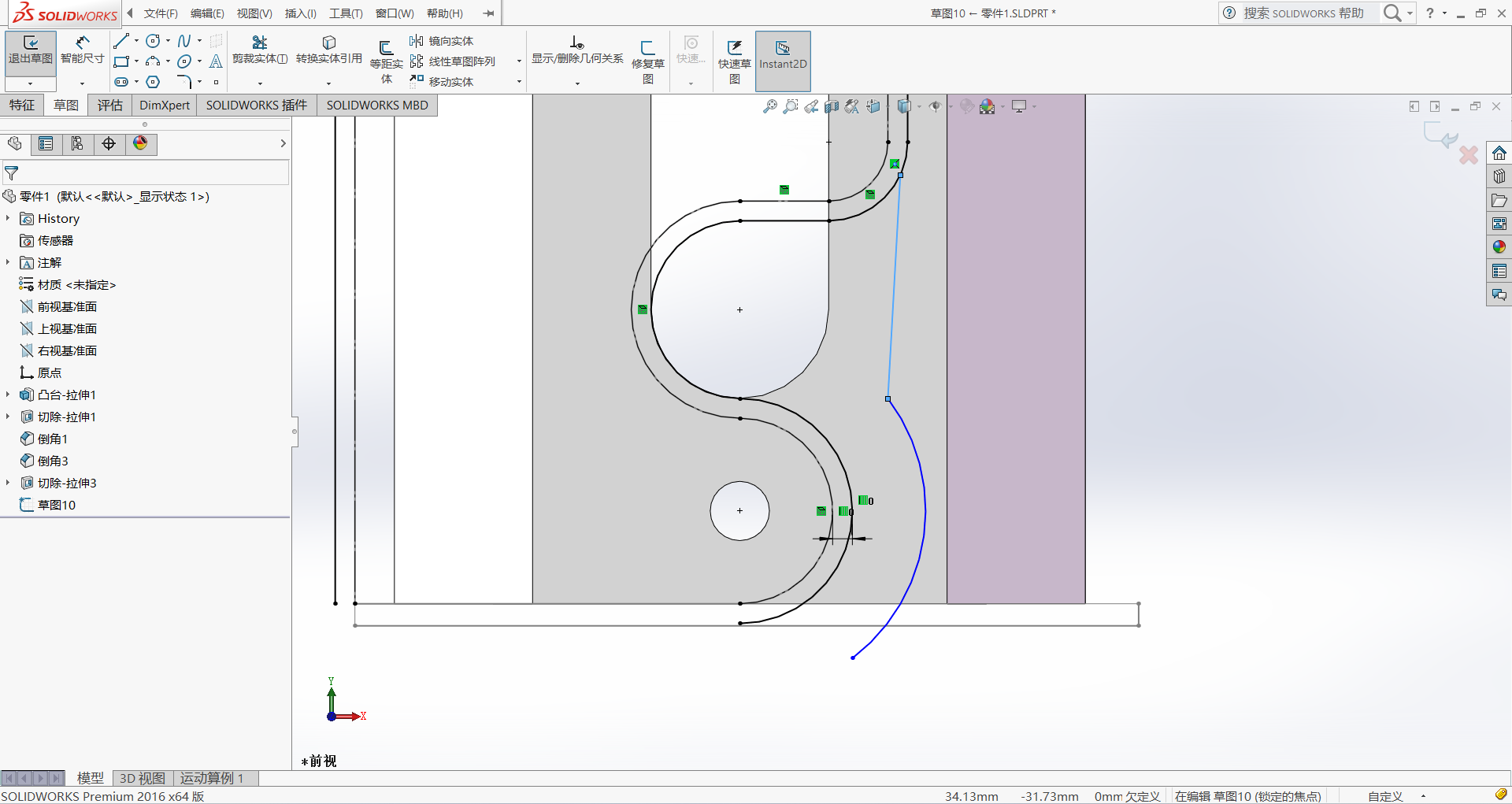This screenshot has width=1512, height=804.
Task: Choose the 转换实体引用 convert entities tool
Action: (328, 50)
